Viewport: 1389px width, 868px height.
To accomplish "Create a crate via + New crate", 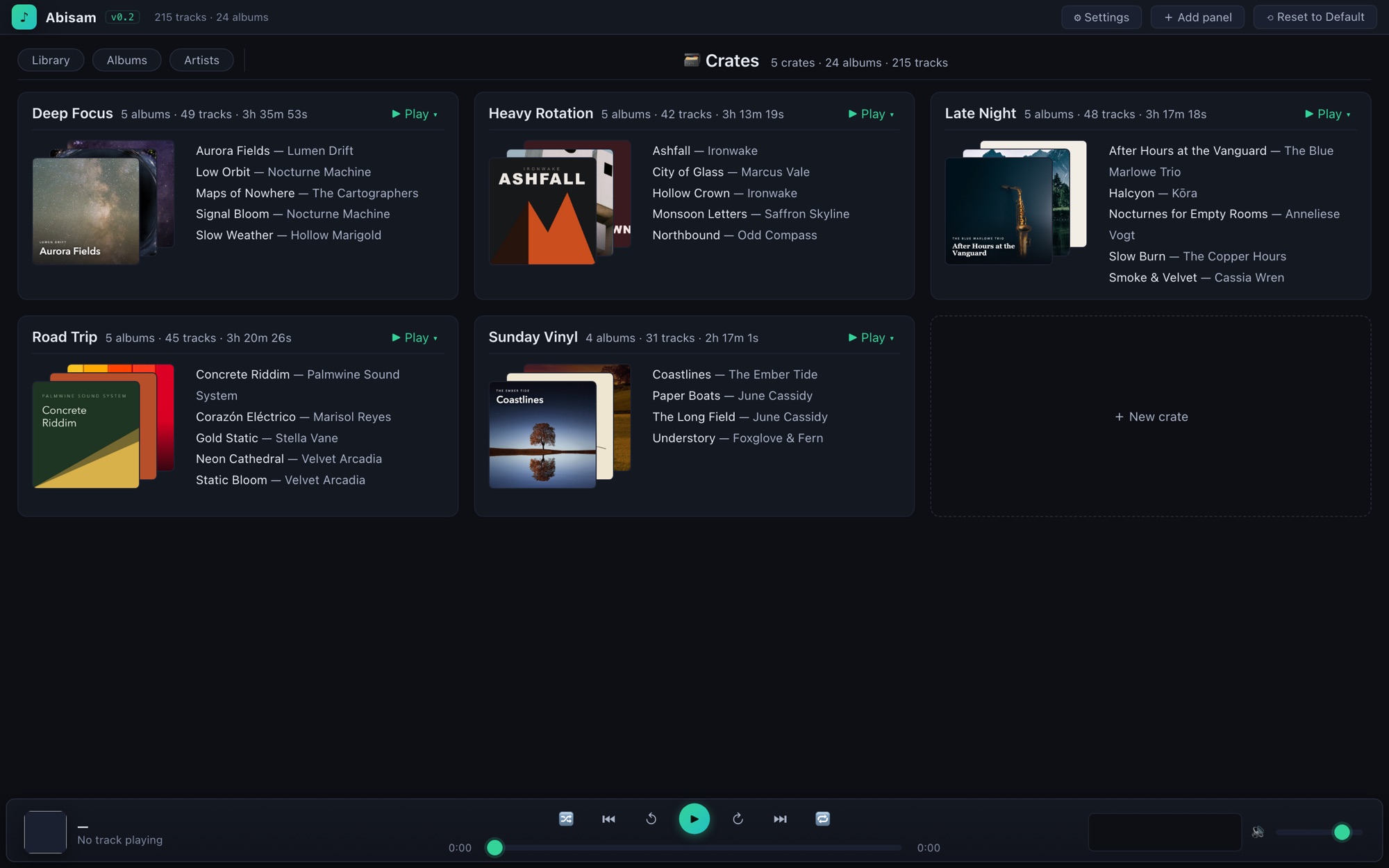I will click(x=1151, y=417).
